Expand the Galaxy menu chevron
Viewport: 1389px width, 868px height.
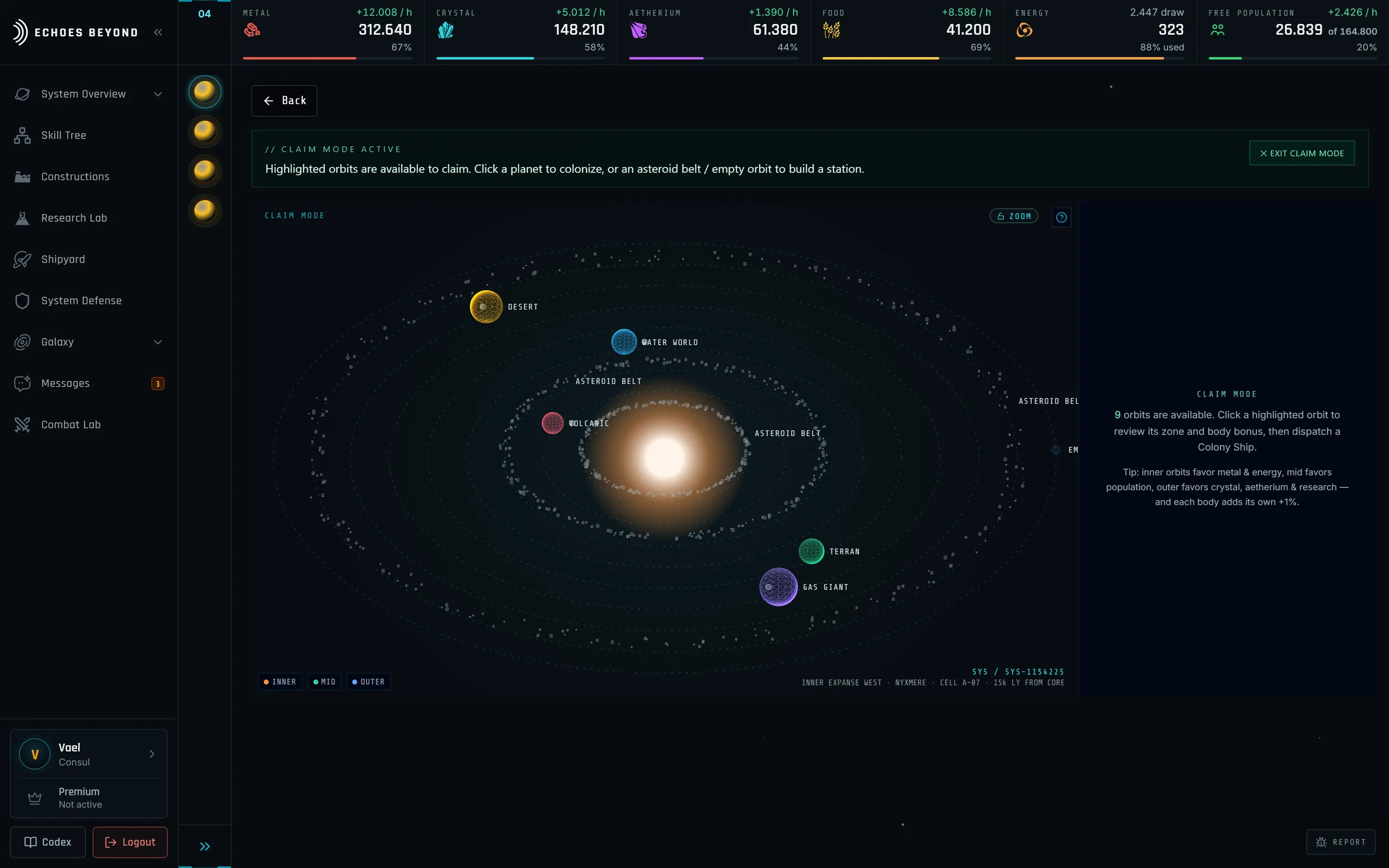(158, 342)
